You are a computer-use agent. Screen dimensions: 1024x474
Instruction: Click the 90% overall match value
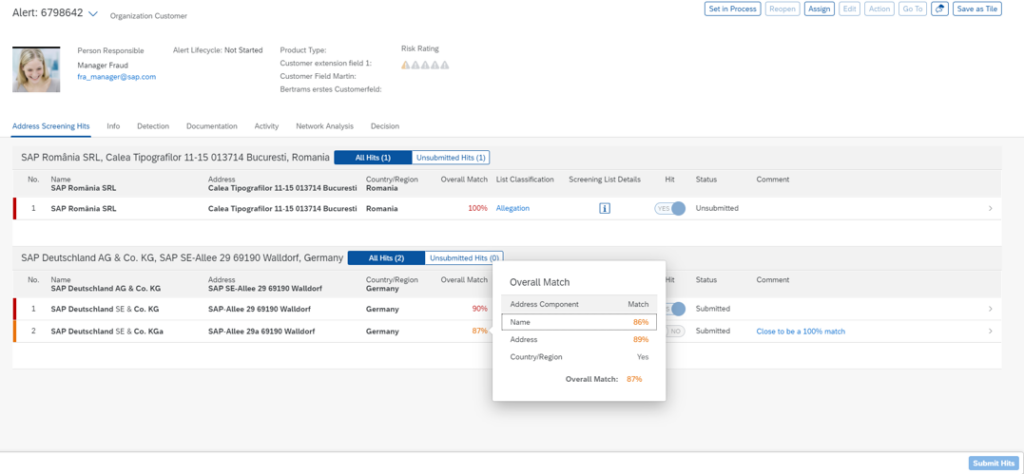tap(480, 309)
